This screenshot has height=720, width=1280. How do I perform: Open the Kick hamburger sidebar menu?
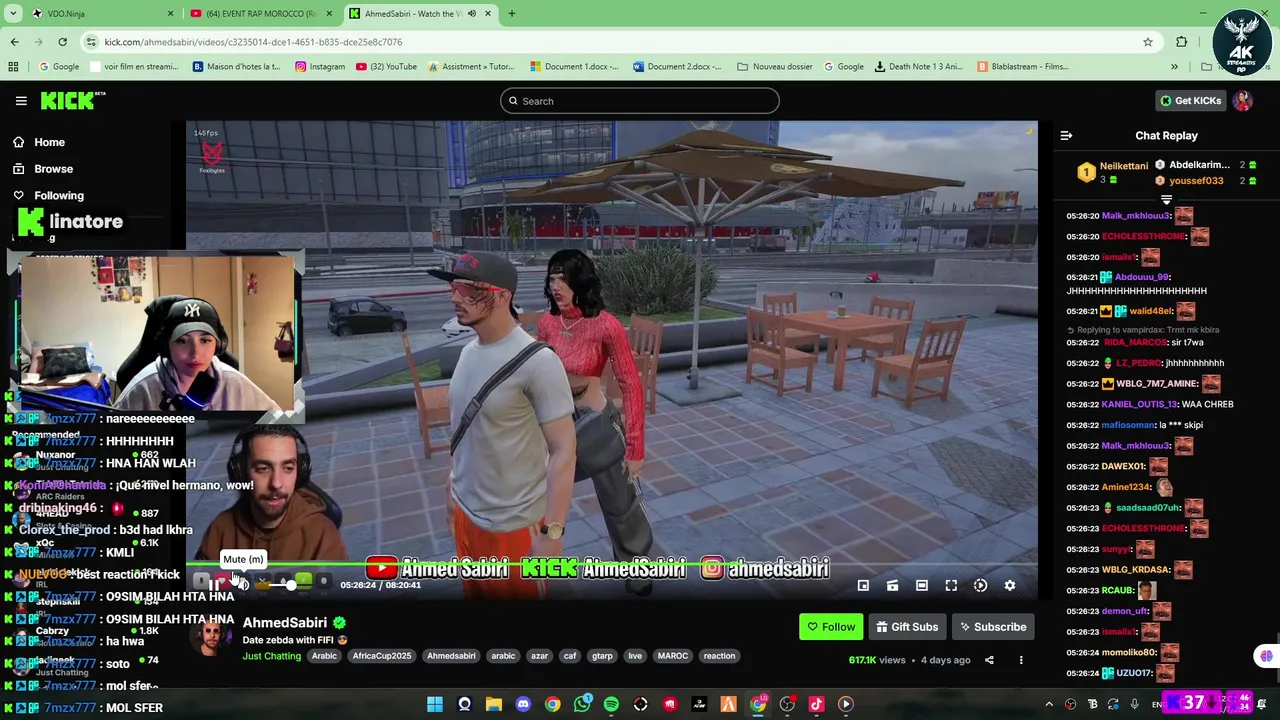tap(21, 101)
